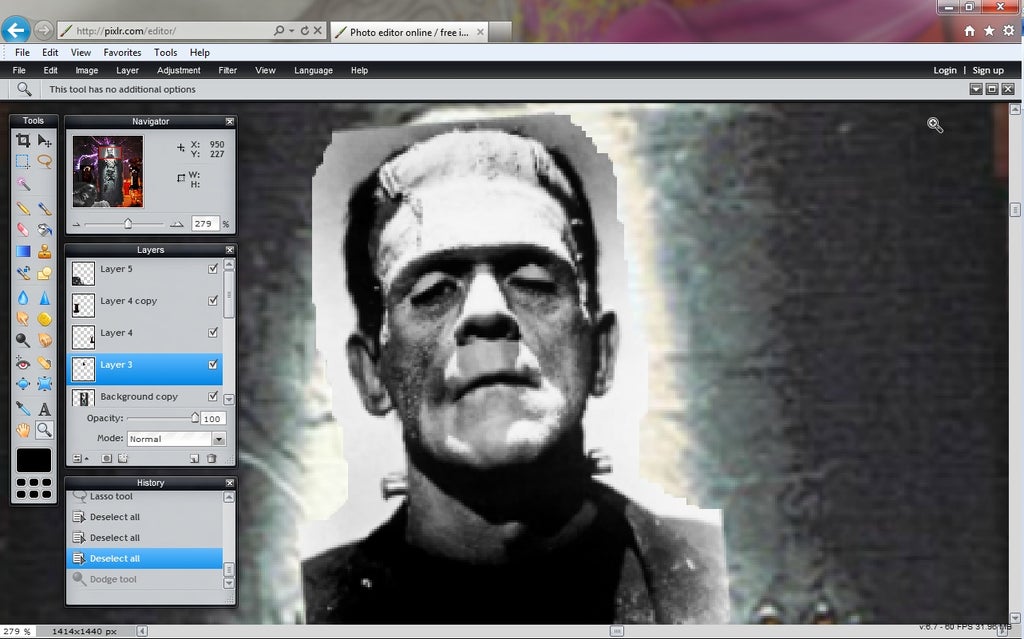The height and width of the screenshot is (639, 1024).
Task: Open the Language menu
Action: [x=313, y=70]
